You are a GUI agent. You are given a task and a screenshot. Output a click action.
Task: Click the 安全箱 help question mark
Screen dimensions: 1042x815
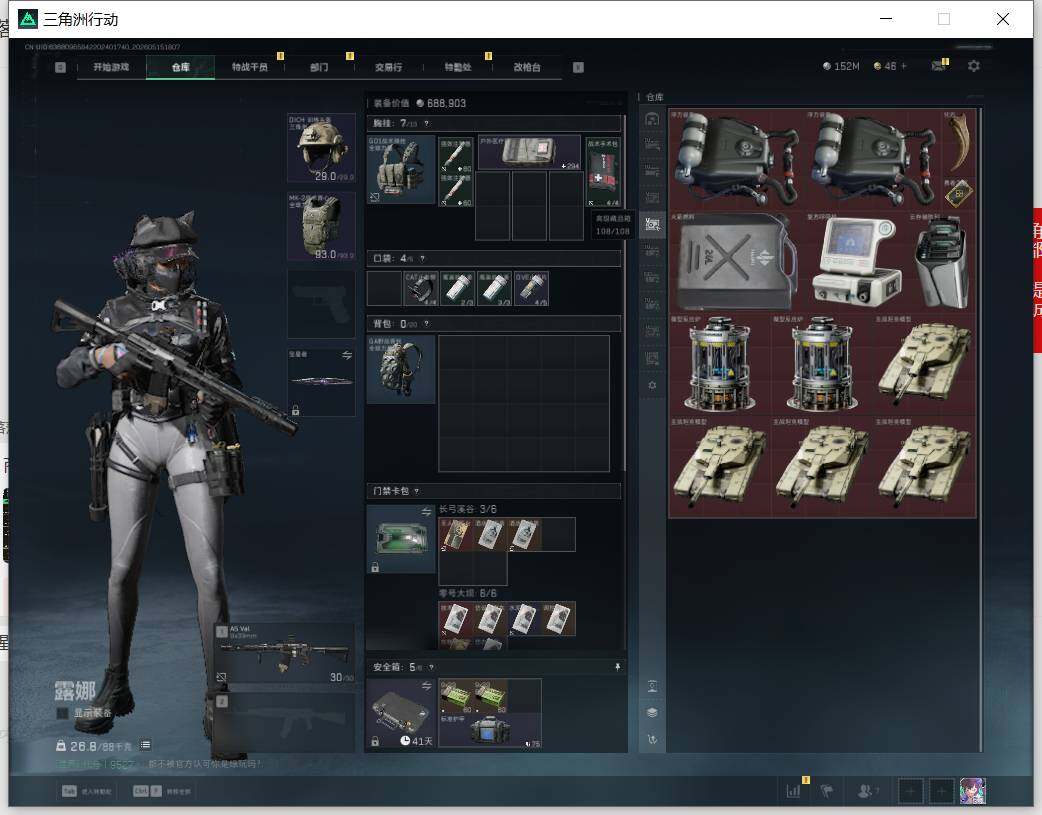(431, 667)
